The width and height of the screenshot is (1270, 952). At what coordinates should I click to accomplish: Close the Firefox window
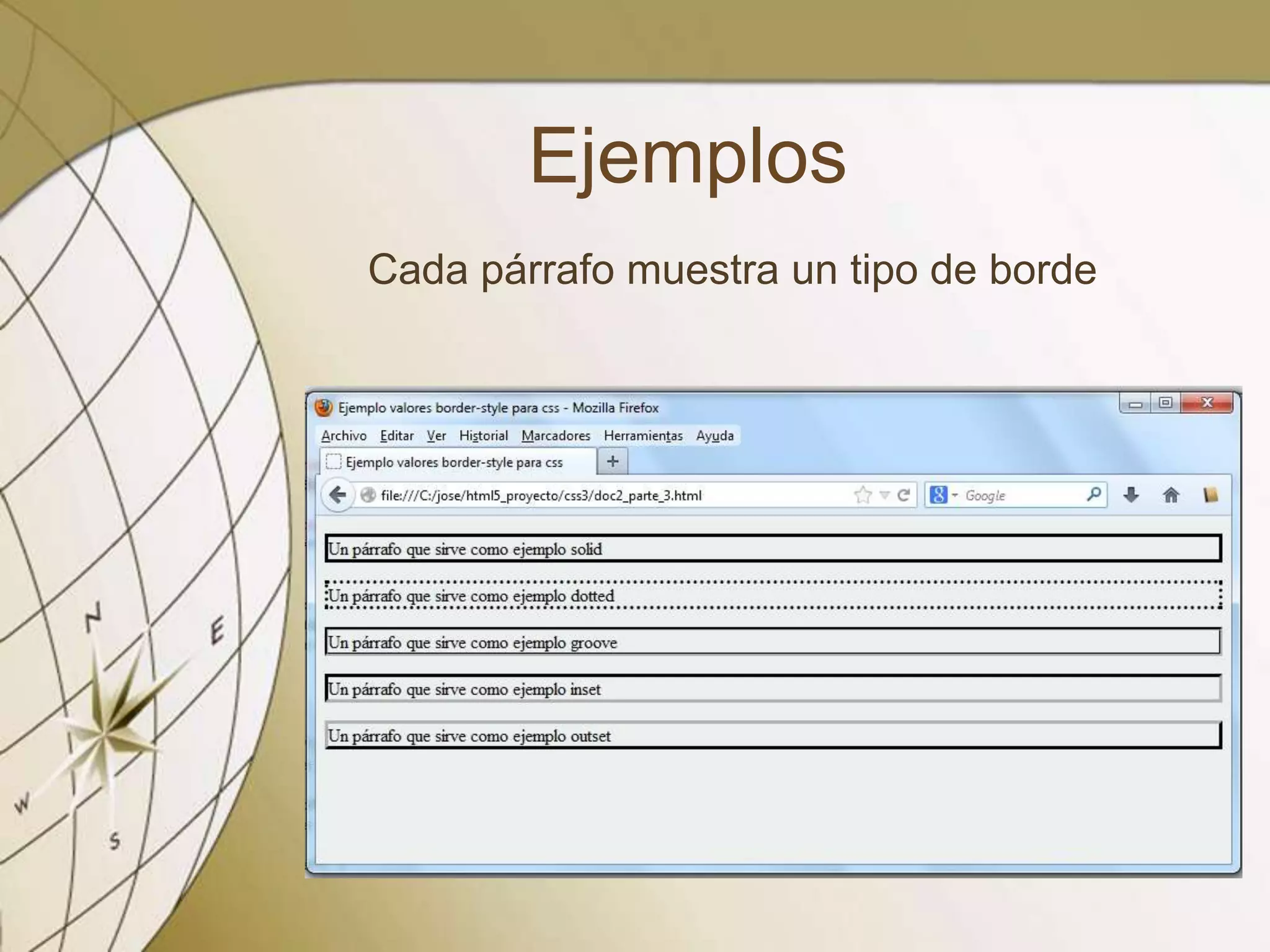tap(1207, 403)
